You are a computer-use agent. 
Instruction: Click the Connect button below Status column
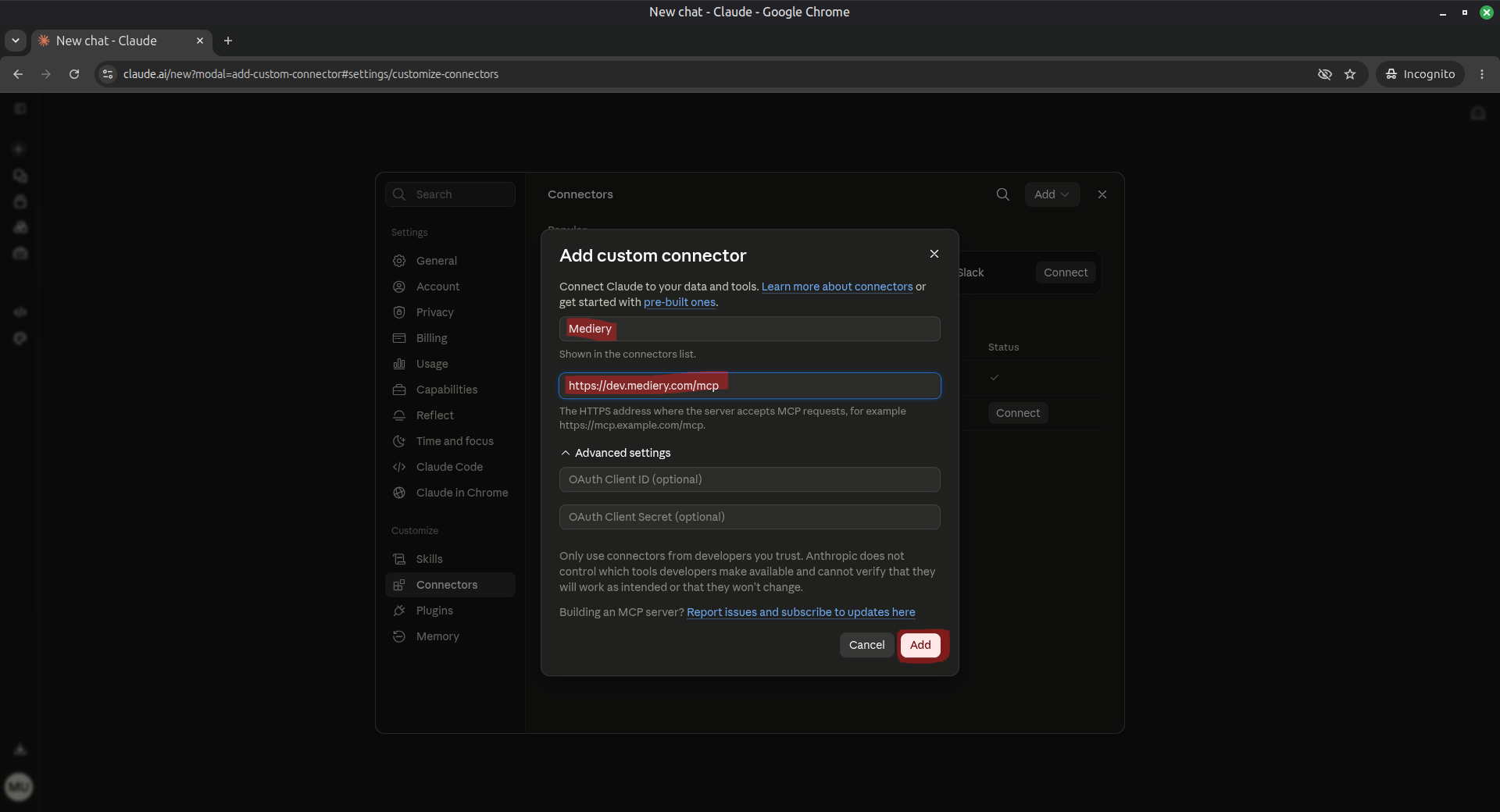(x=1018, y=413)
